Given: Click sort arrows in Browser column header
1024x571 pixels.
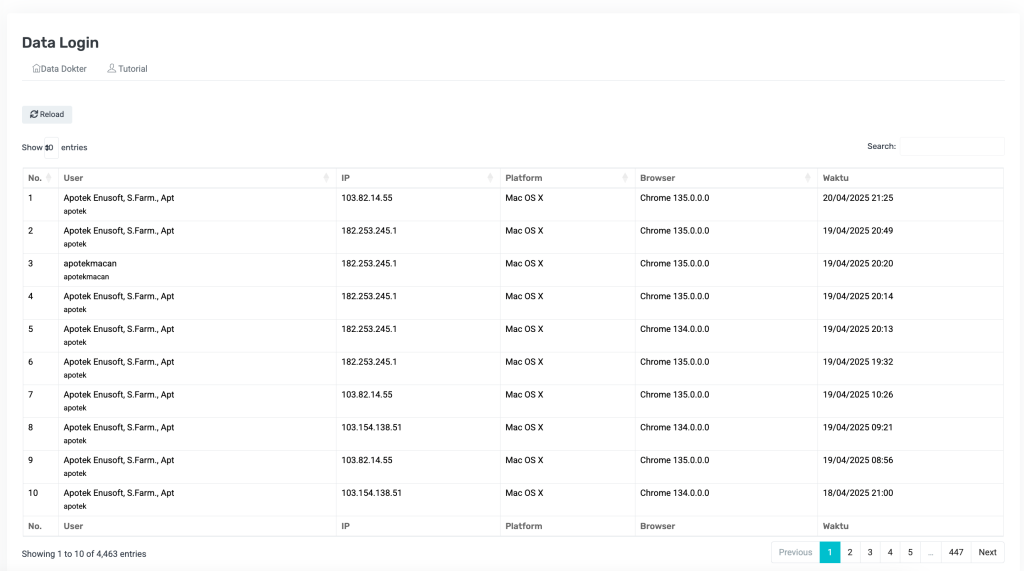Looking at the screenshot, I should tap(808, 178).
